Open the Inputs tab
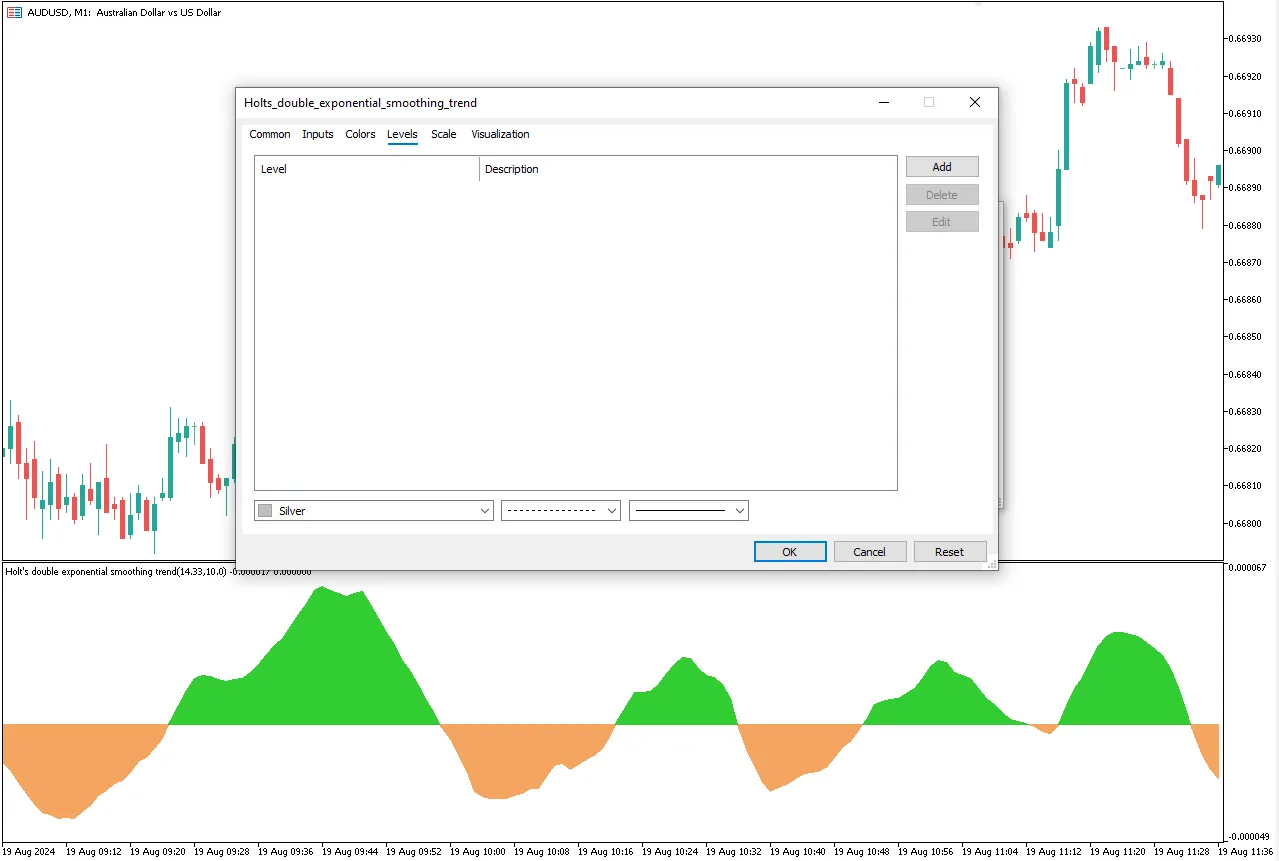 point(317,134)
